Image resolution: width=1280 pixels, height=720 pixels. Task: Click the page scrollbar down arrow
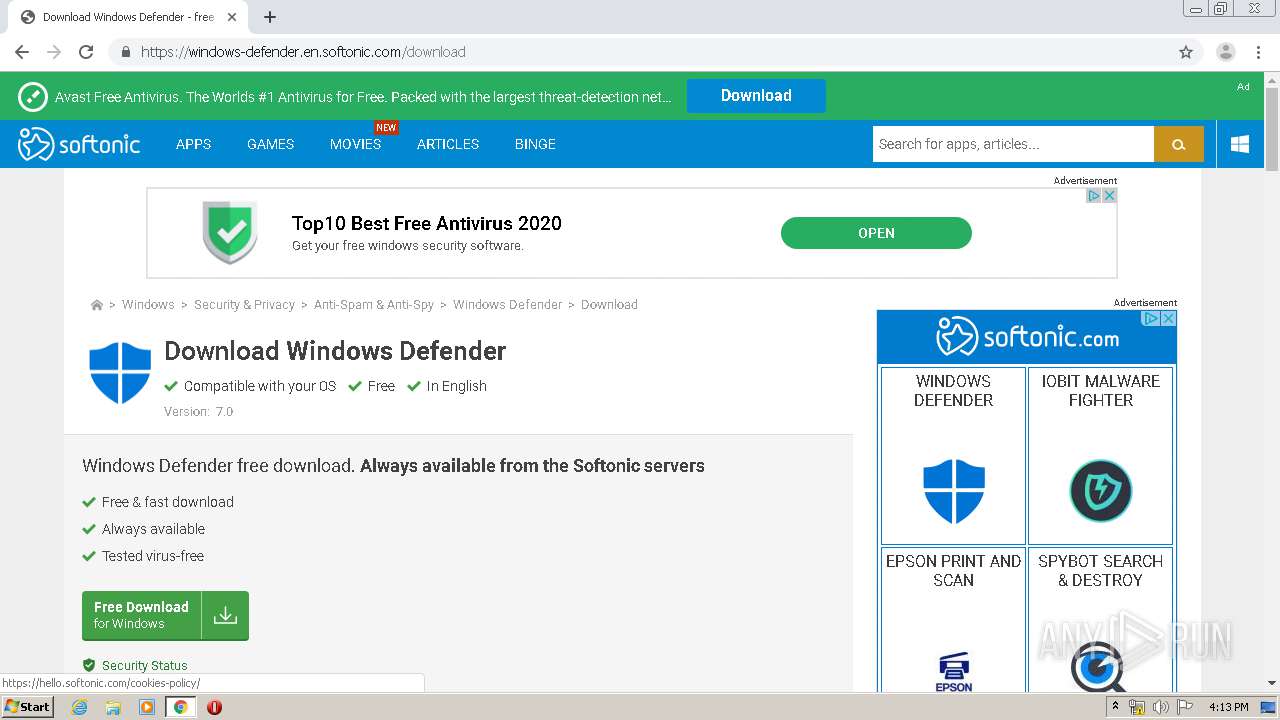1272,683
